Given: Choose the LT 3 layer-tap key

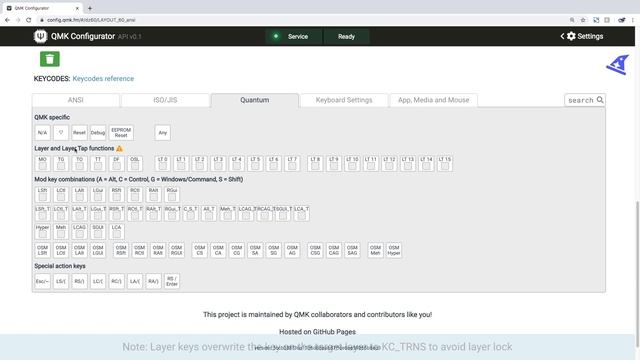Looking at the screenshot, I should (x=218, y=164).
